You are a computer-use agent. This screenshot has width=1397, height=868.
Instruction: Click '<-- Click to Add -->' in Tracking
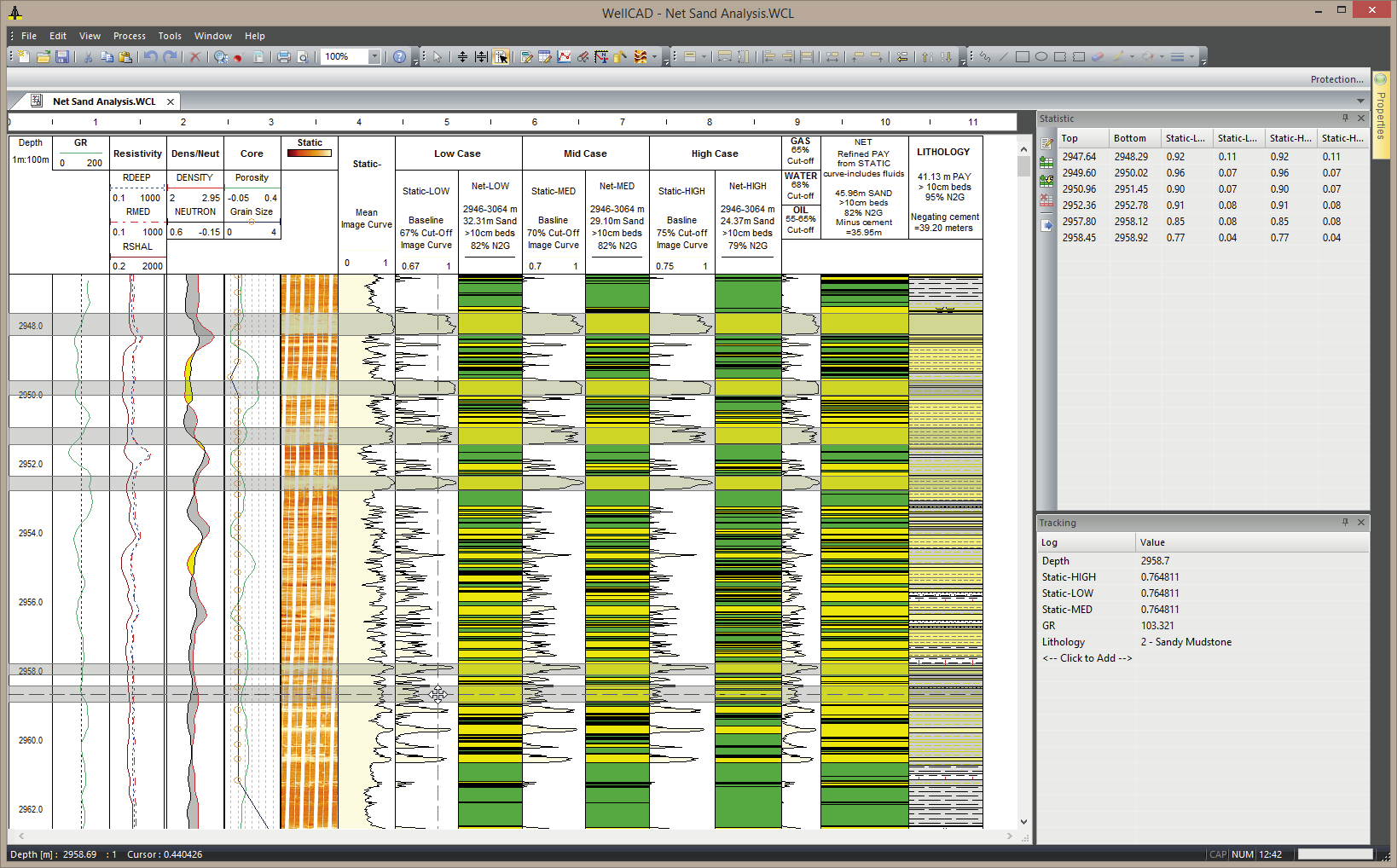coord(1087,658)
